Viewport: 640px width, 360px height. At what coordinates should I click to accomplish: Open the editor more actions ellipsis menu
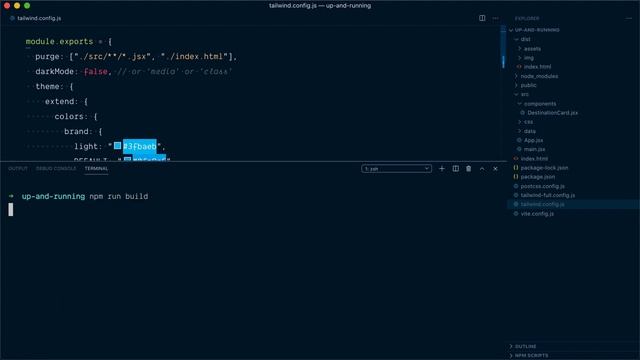tap(495, 18)
